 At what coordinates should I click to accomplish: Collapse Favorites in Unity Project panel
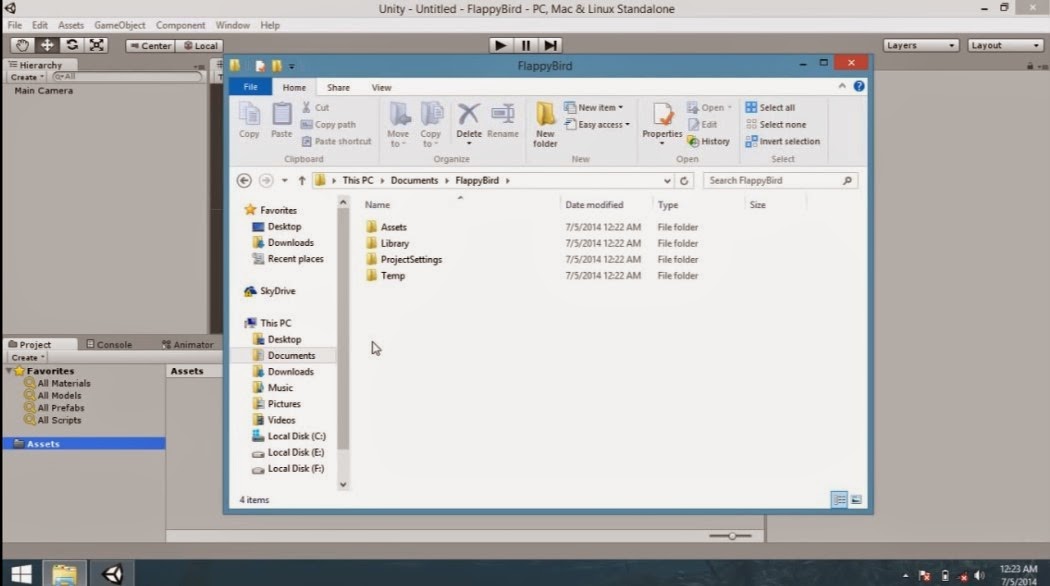click(9, 370)
